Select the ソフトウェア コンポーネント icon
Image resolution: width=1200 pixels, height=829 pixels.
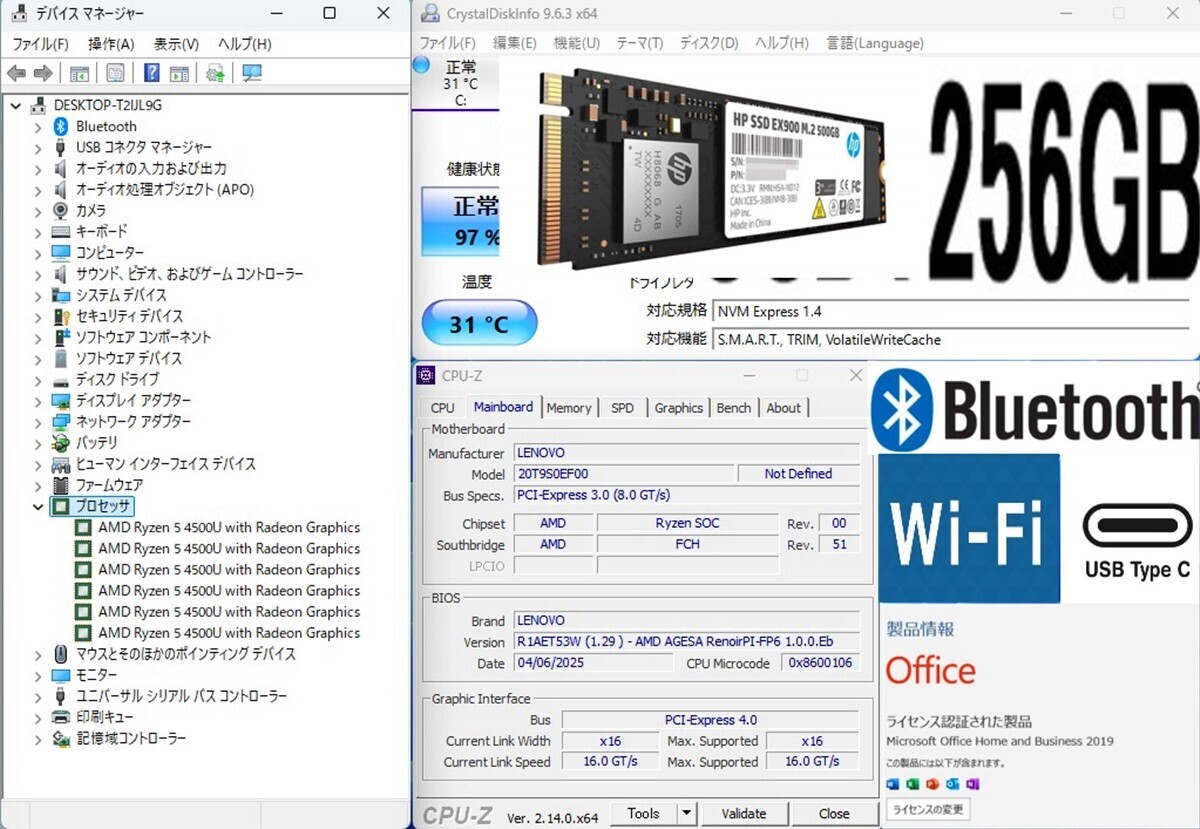point(60,337)
